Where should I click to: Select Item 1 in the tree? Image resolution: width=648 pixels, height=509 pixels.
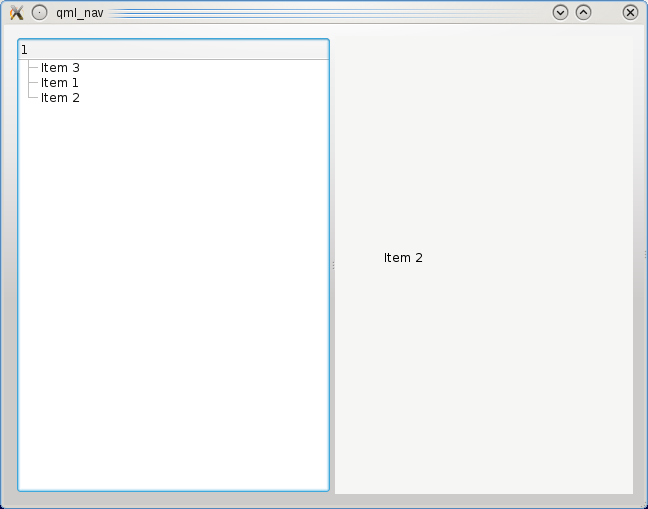tap(60, 83)
